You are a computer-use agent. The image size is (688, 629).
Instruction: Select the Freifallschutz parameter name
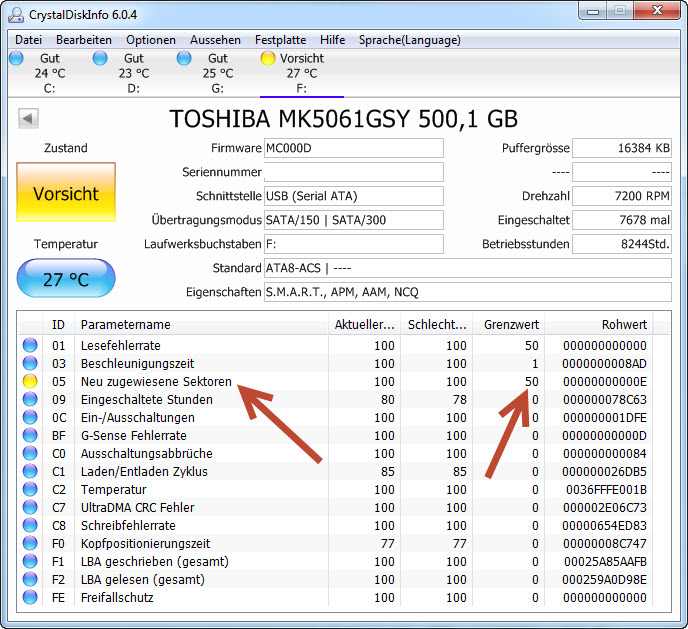coord(117,597)
